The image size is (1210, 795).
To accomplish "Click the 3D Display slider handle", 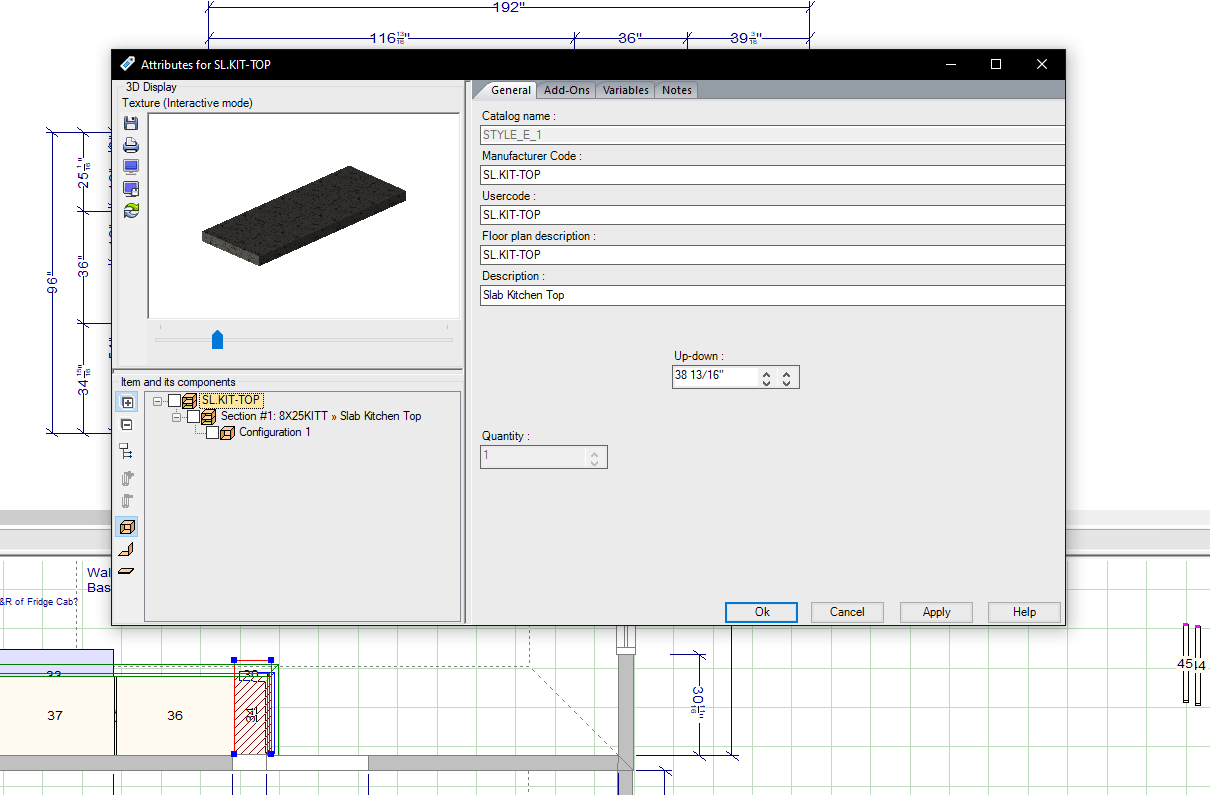I will (x=217, y=340).
